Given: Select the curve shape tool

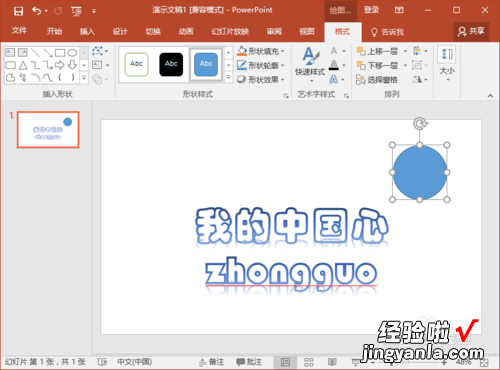Looking at the screenshot, I should pyautogui.click(x=48, y=77).
